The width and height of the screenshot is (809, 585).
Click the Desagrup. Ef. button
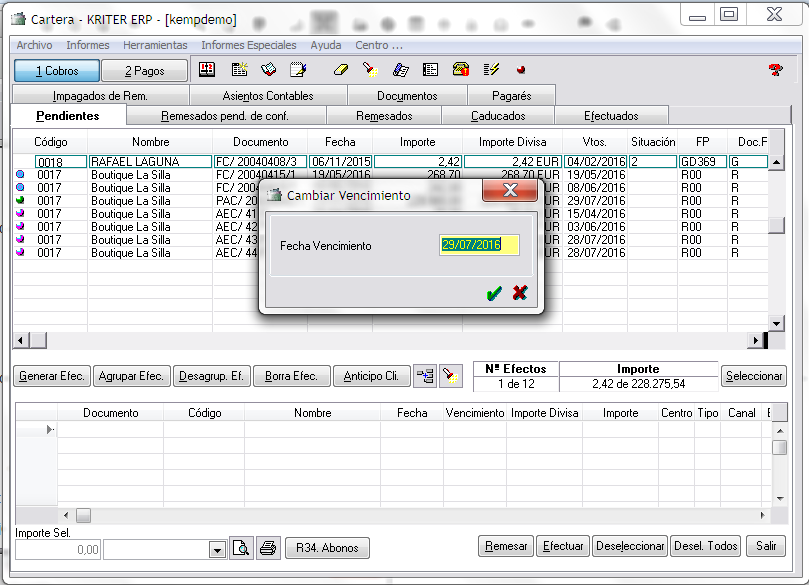click(x=212, y=376)
